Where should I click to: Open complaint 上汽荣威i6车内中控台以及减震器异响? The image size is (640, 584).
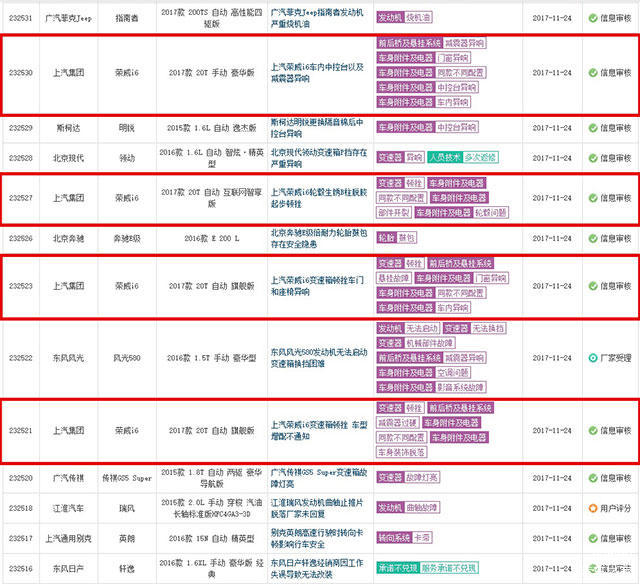point(317,73)
